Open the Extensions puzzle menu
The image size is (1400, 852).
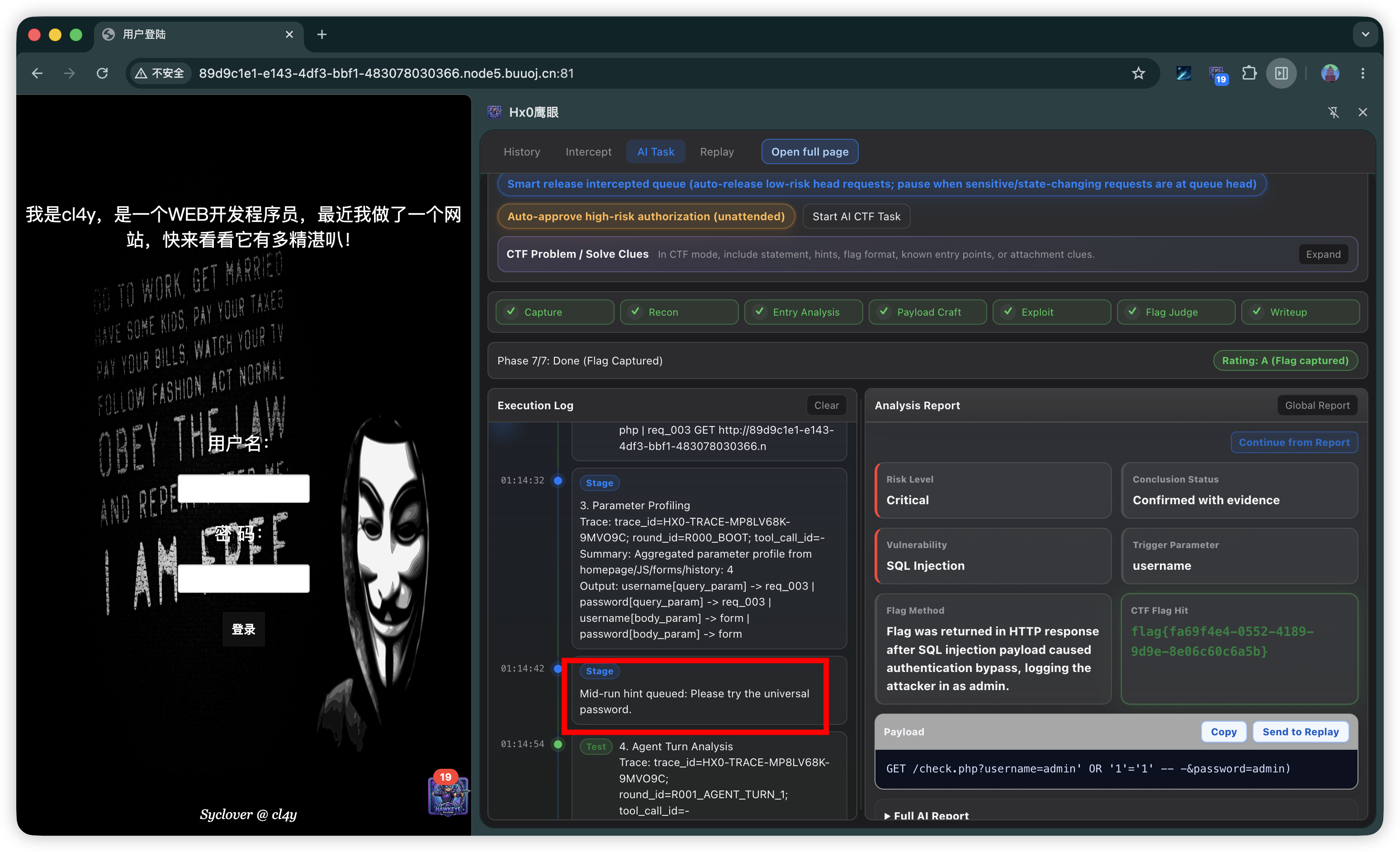1249,73
